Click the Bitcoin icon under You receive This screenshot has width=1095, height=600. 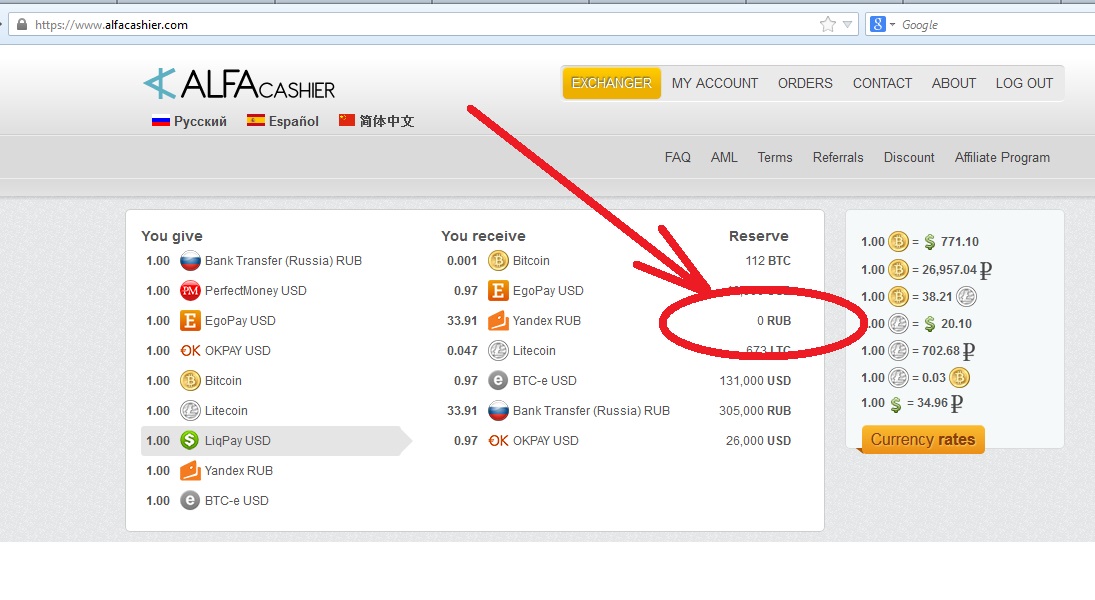[498, 261]
